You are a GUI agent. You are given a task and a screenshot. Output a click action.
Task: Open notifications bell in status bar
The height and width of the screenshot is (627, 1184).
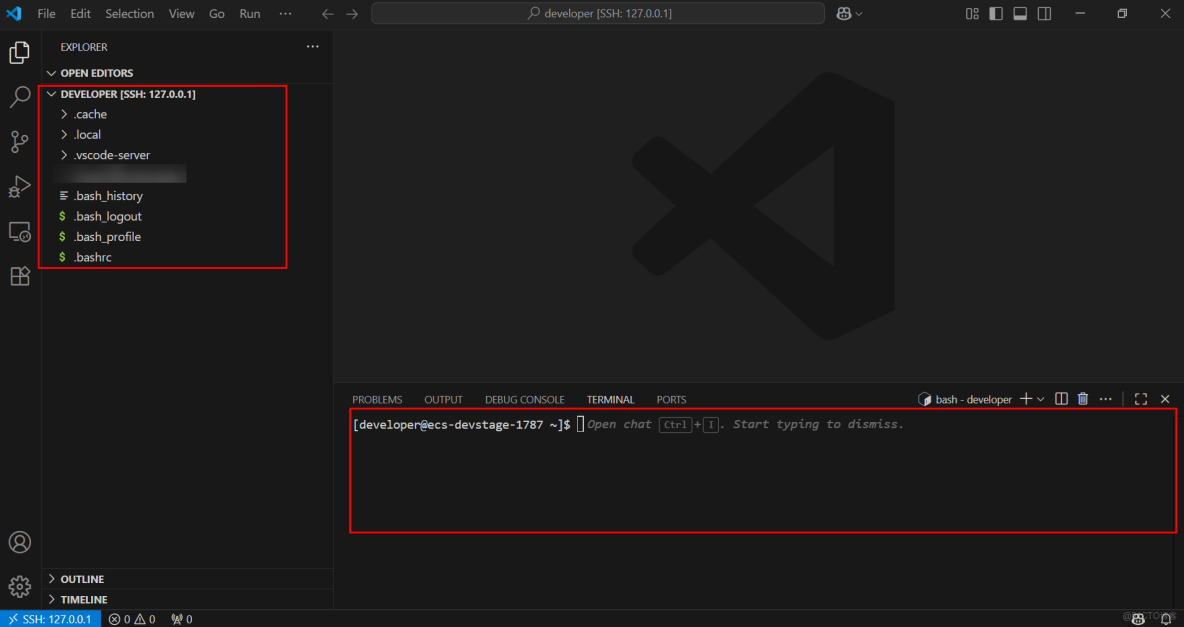point(1166,619)
